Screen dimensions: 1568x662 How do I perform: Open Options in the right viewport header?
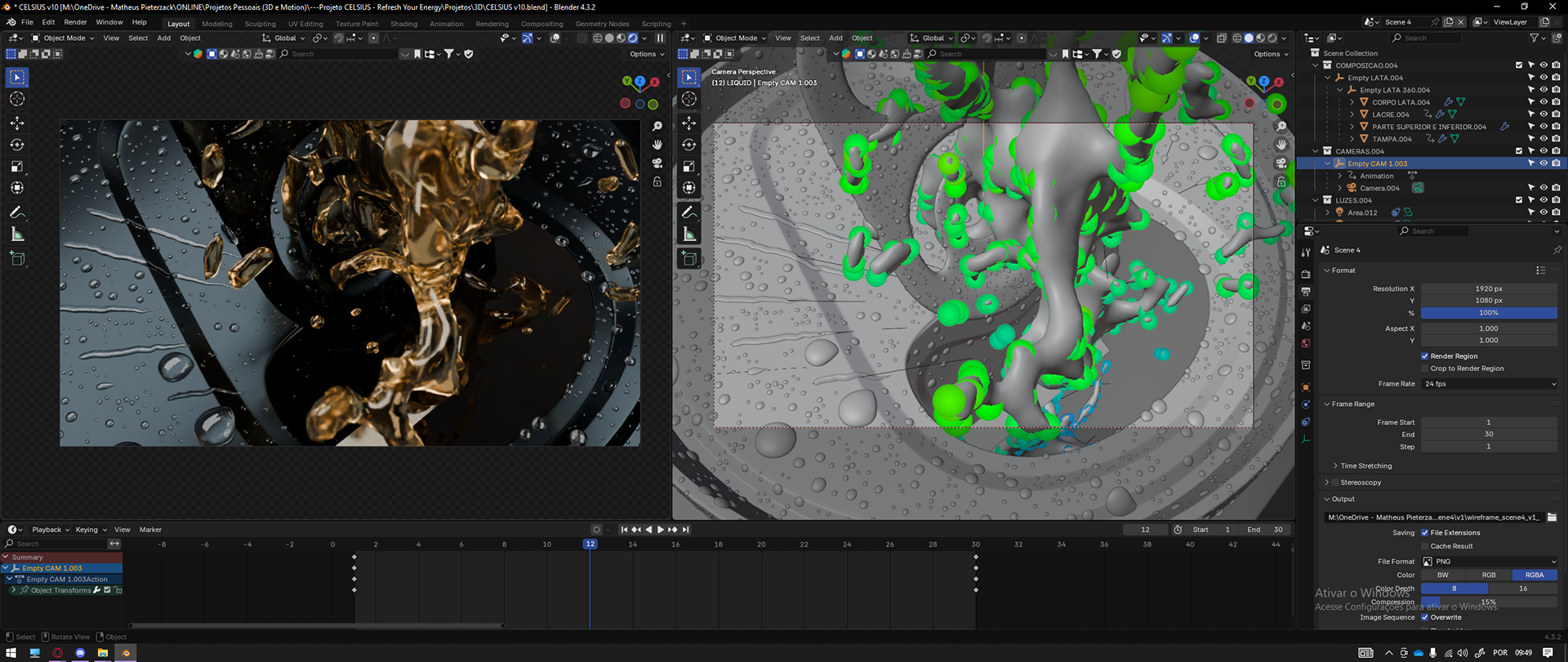[x=1271, y=54]
